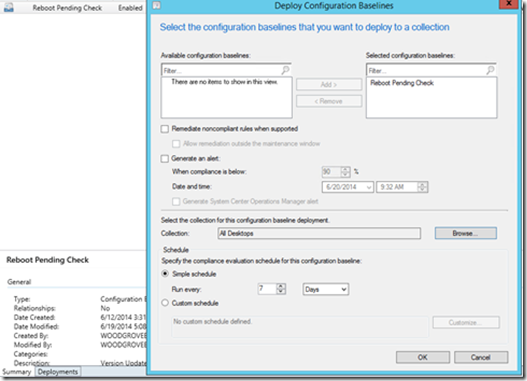The image size is (527, 381).
Task: Click the Add > button
Action: point(329,85)
